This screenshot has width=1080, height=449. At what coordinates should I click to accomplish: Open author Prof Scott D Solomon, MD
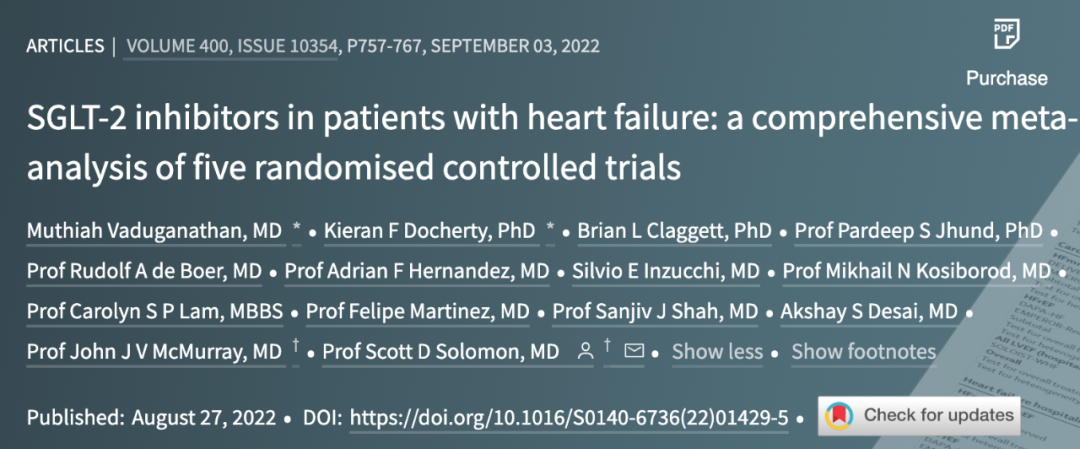coord(441,352)
